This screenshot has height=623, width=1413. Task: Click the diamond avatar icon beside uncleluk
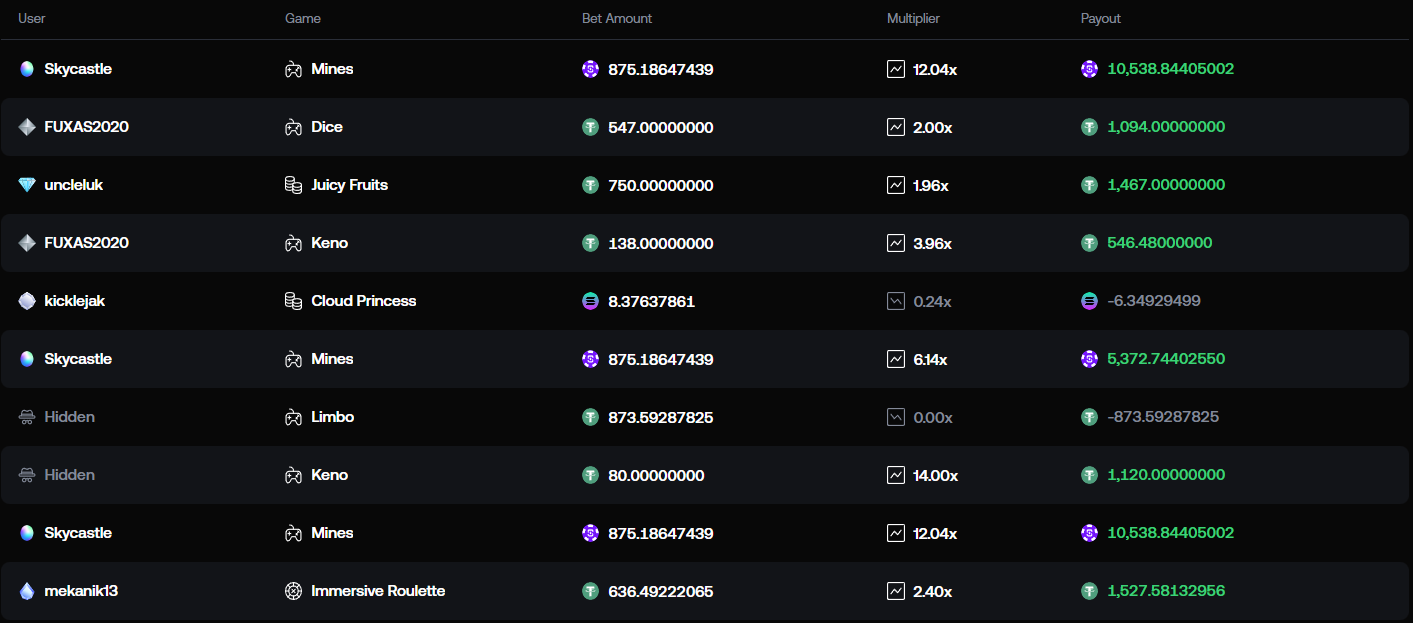[27, 185]
